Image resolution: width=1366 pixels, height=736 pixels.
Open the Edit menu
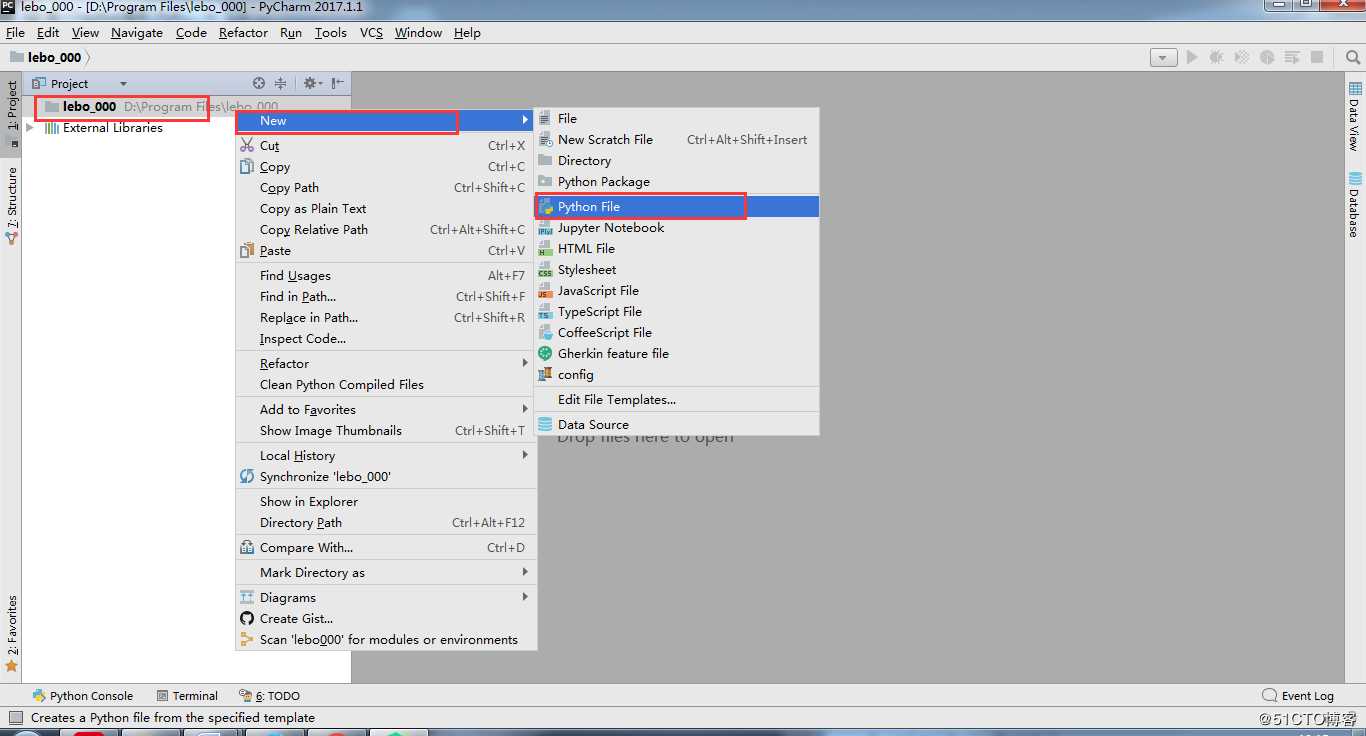coord(48,32)
